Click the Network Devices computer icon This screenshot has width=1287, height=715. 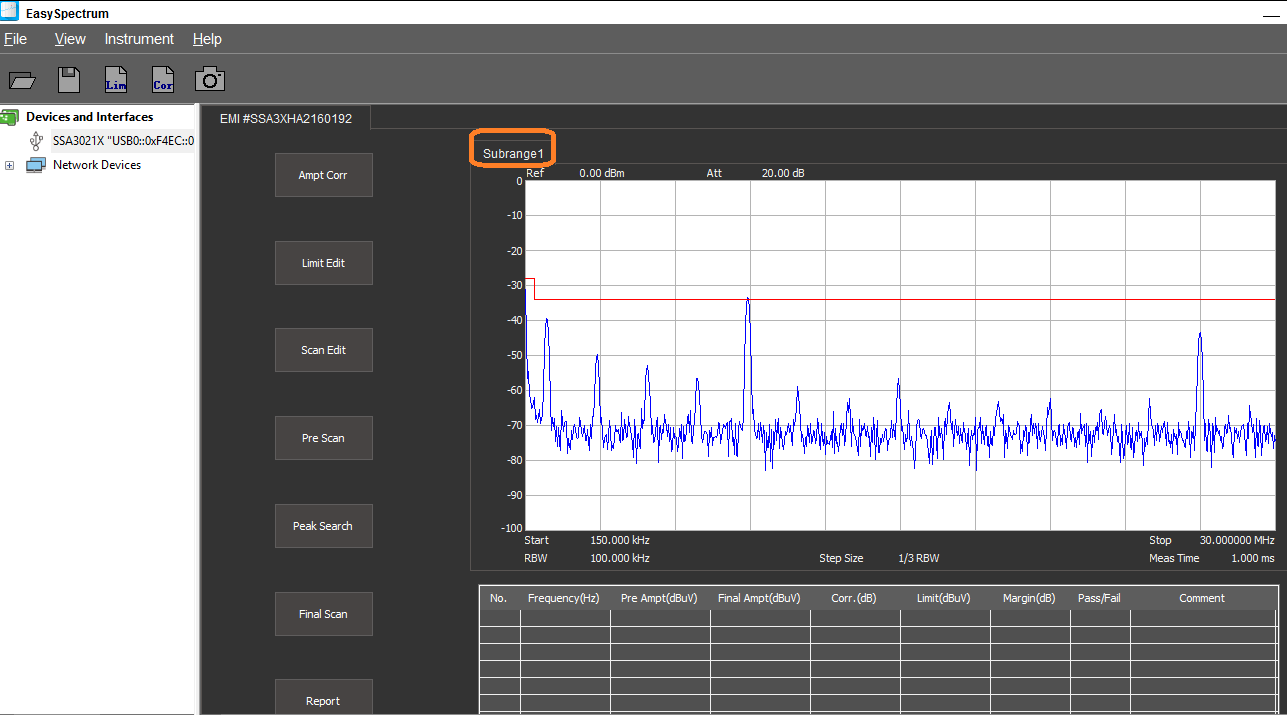pos(36,165)
